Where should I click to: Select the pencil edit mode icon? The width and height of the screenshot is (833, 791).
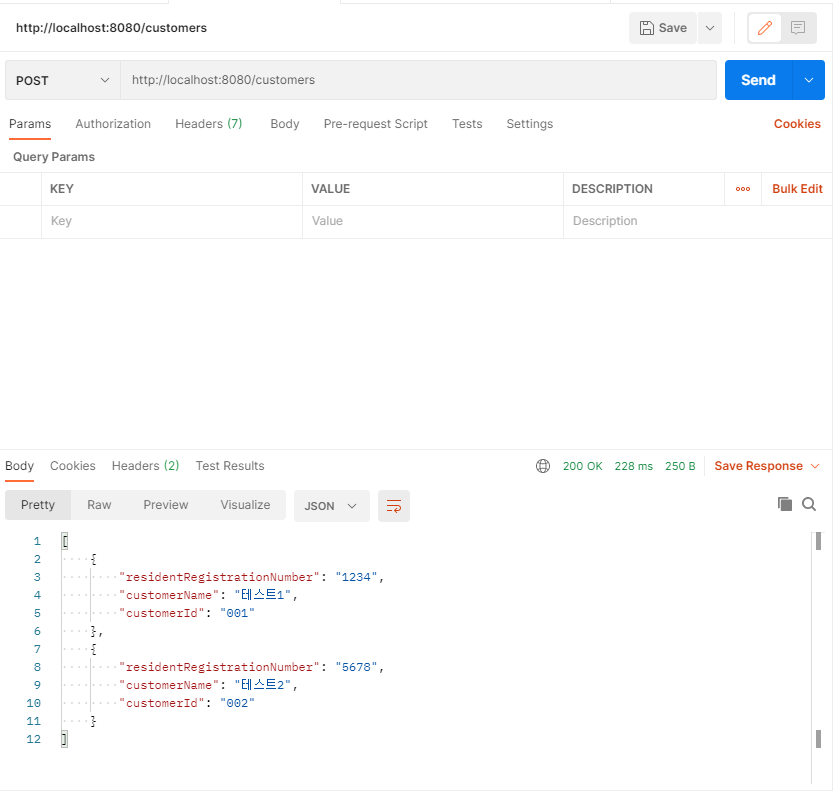(764, 28)
